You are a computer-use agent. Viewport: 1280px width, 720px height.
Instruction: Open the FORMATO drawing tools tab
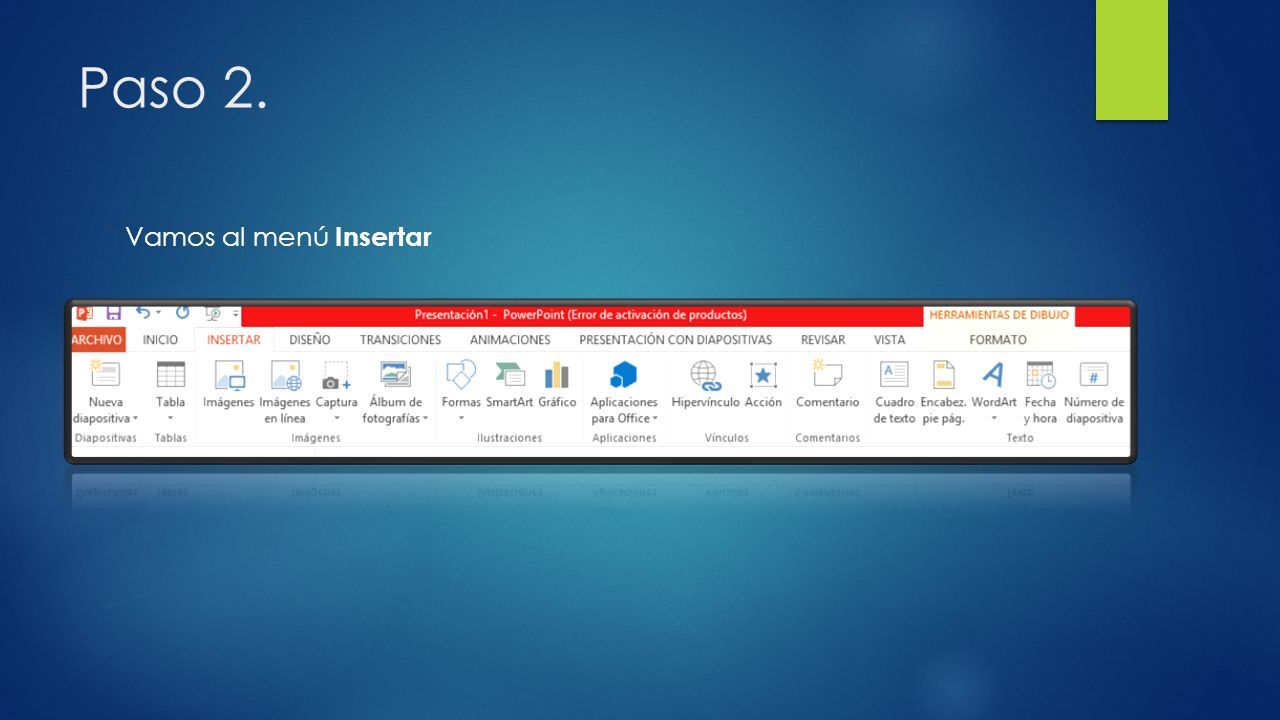coord(998,340)
